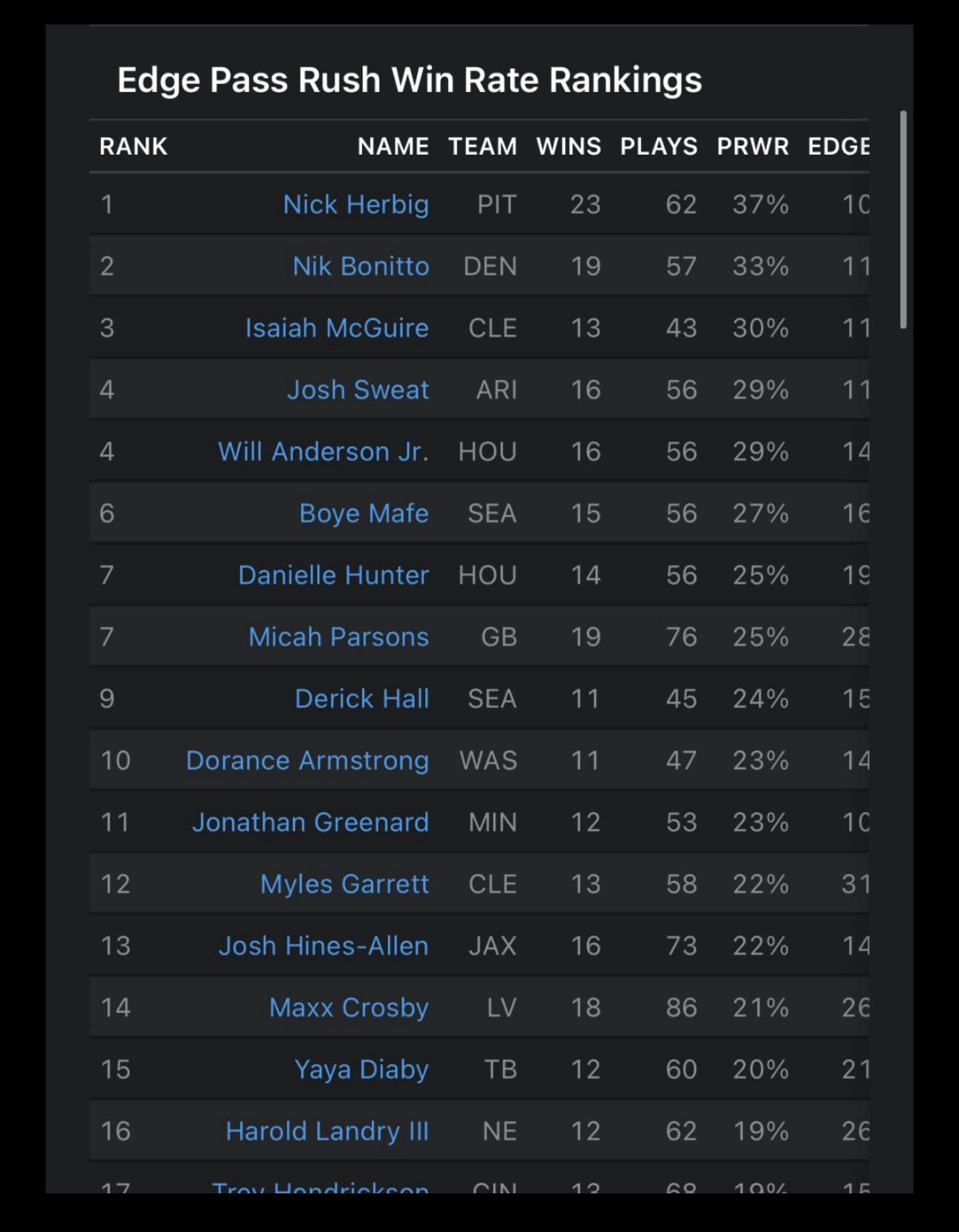Click the Isaiah McGuire name link
The width and height of the screenshot is (959, 1232).
pos(337,328)
